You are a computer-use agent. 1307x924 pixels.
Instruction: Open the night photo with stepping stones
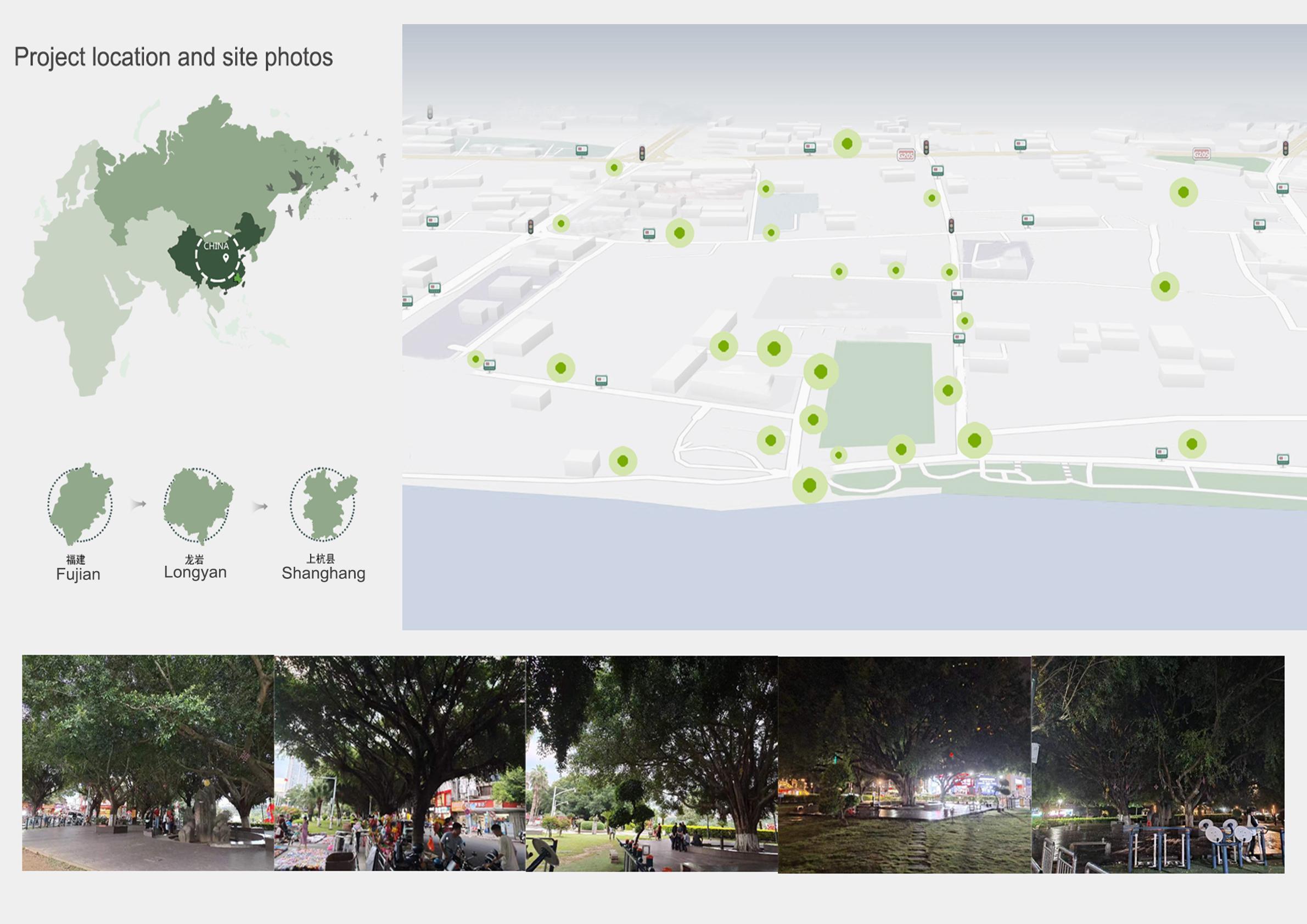[904, 764]
